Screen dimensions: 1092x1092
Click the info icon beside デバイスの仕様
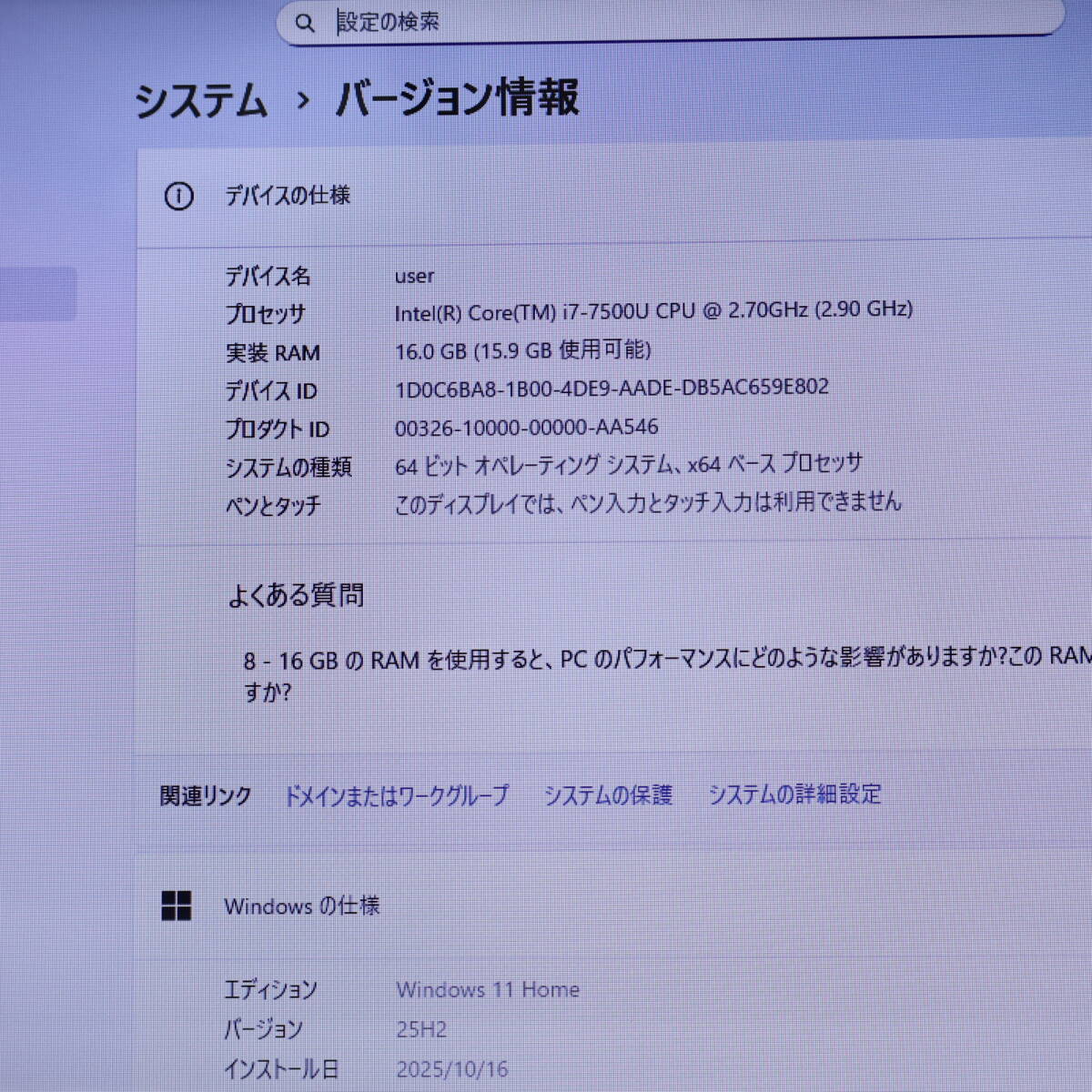pos(178,196)
